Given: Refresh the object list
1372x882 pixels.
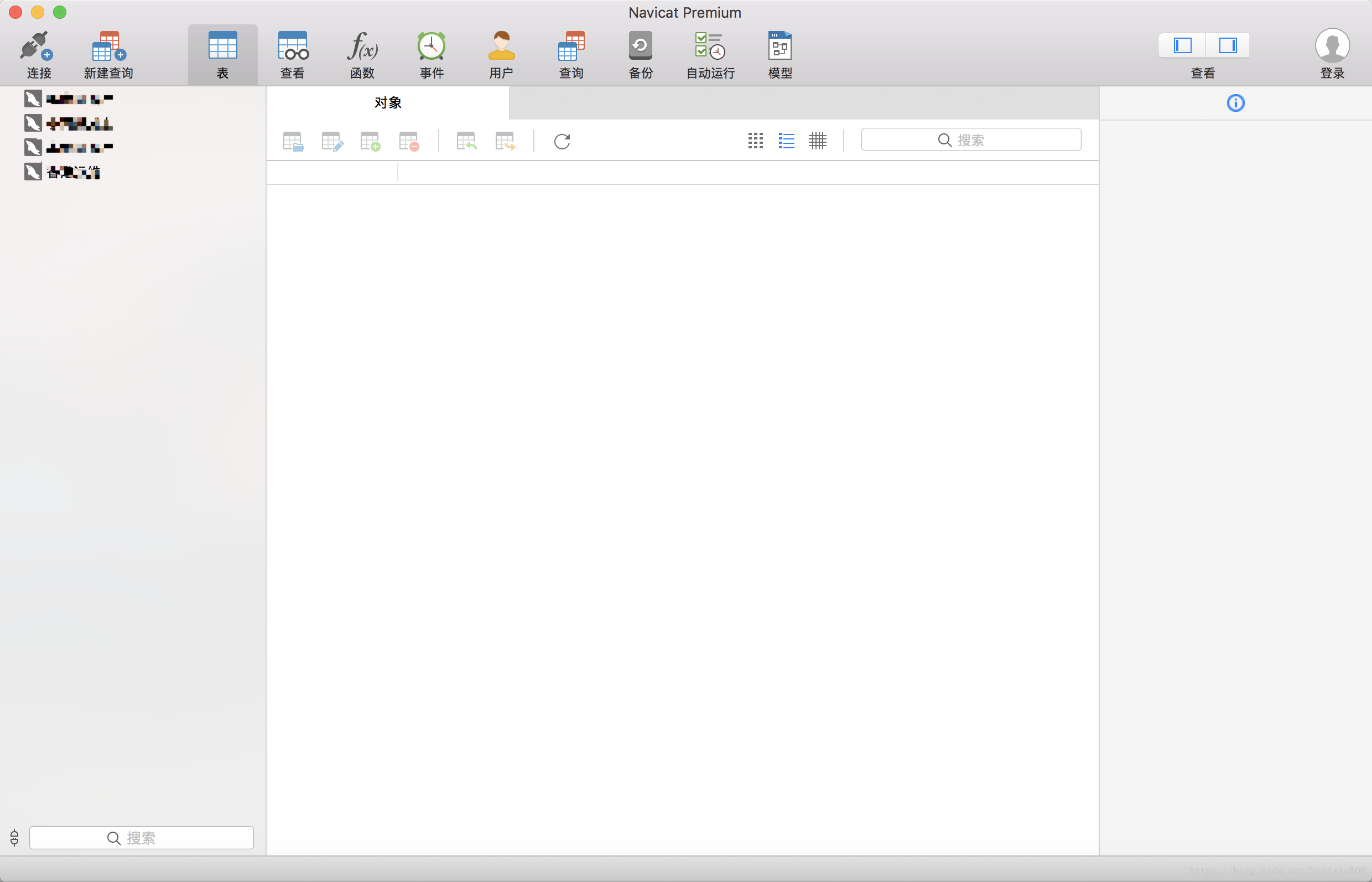Looking at the screenshot, I should (562, 142).
